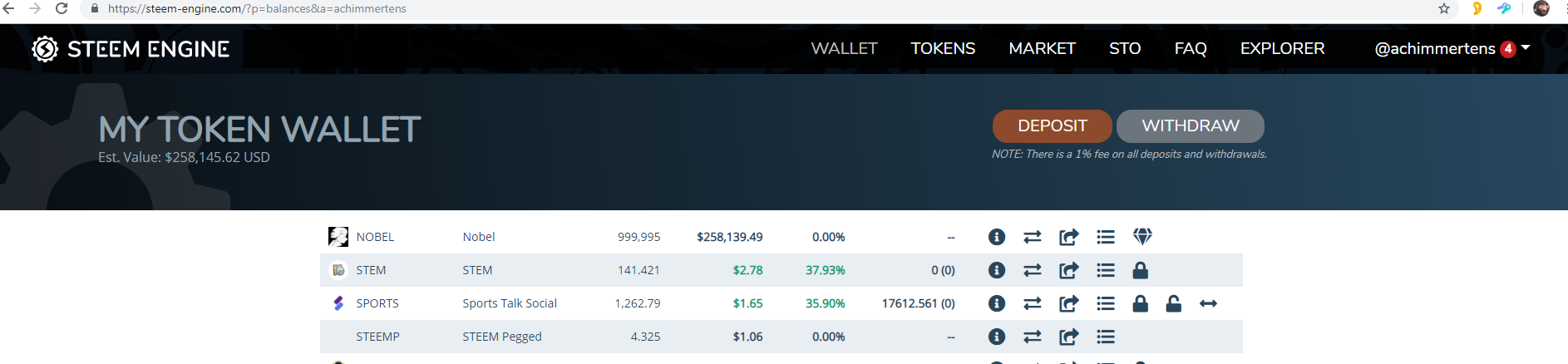
Task: Open the red notification badge showing 4
Action: (x=1507, y=48)
